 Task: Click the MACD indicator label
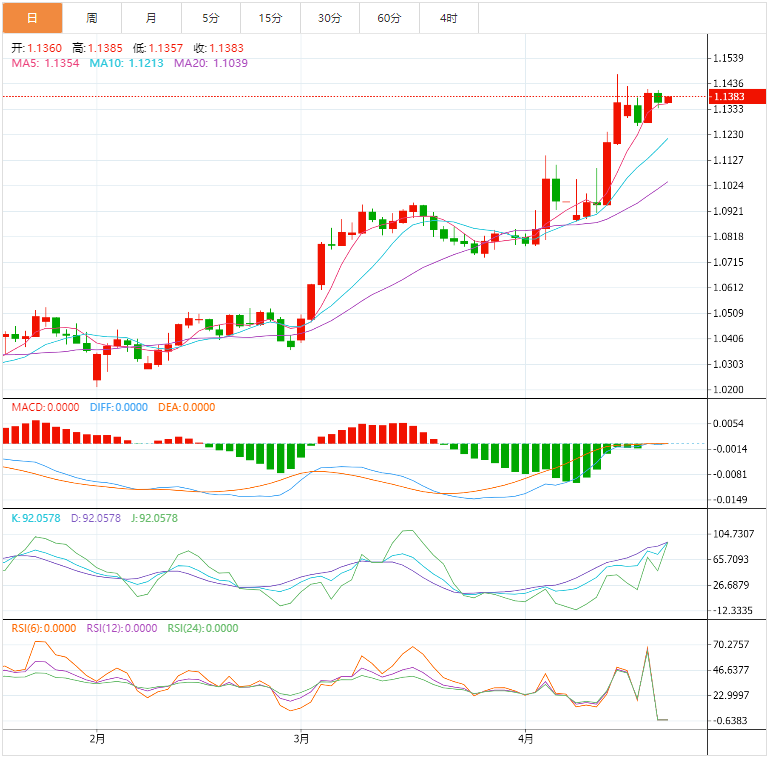tap(44, 407)
